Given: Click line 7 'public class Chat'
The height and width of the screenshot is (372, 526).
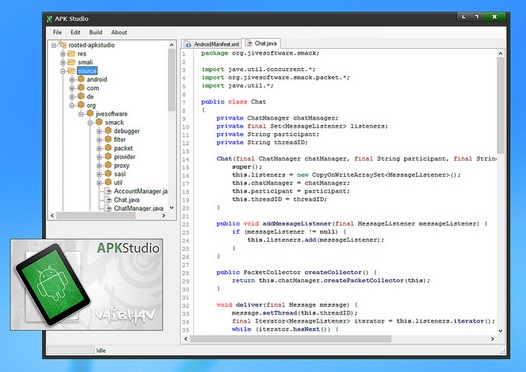Looking at the screenshot, I should pos(233,102).
